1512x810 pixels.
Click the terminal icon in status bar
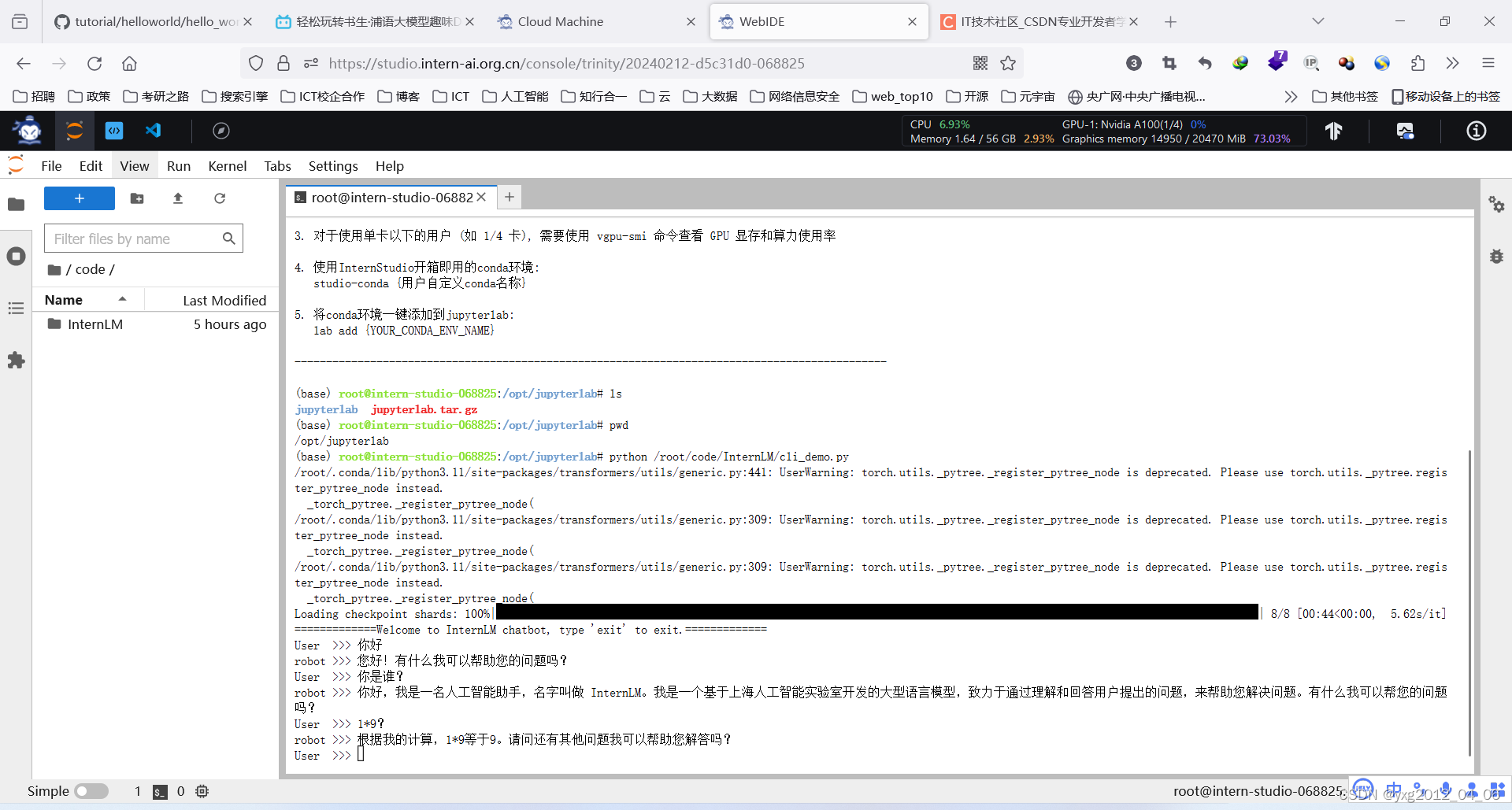pyautogui.click(x=160, y=792)
